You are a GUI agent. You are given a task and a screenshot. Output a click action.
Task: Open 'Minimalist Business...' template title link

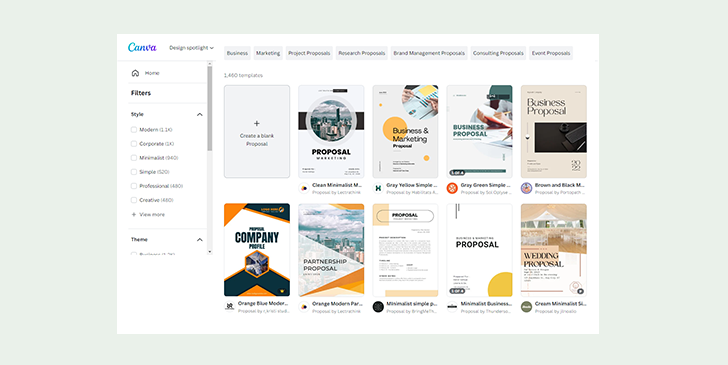click(486, 303)
